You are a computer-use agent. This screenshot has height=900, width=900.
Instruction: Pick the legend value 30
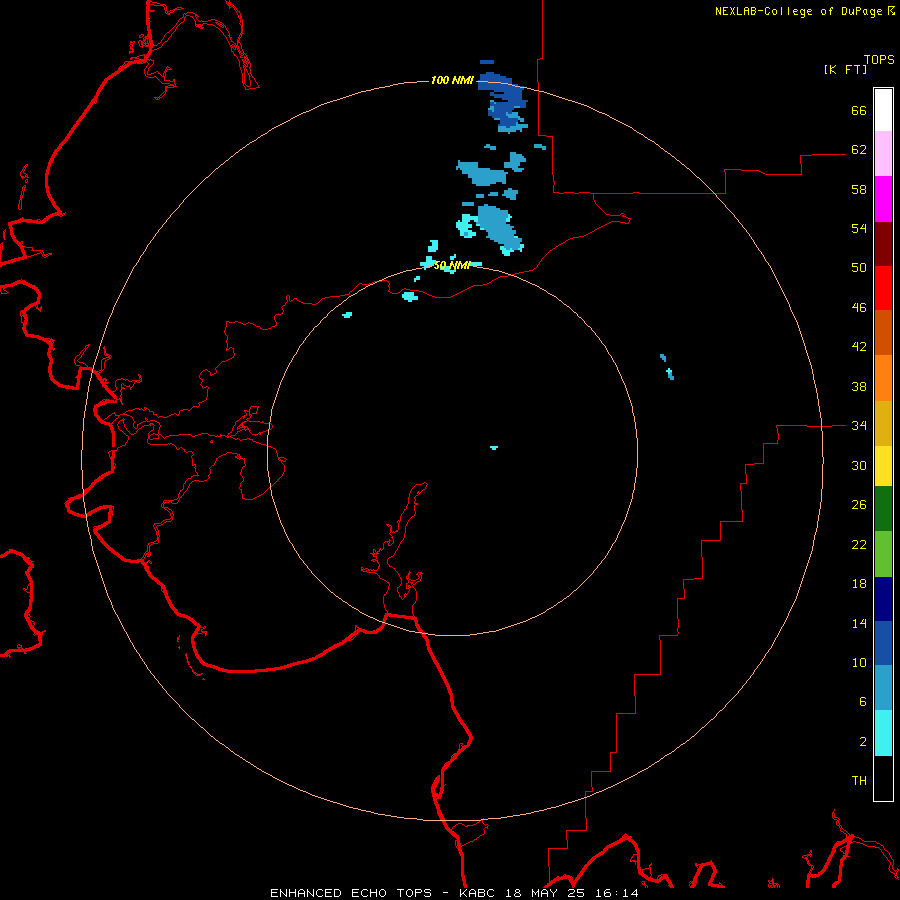tap(859, 465)
